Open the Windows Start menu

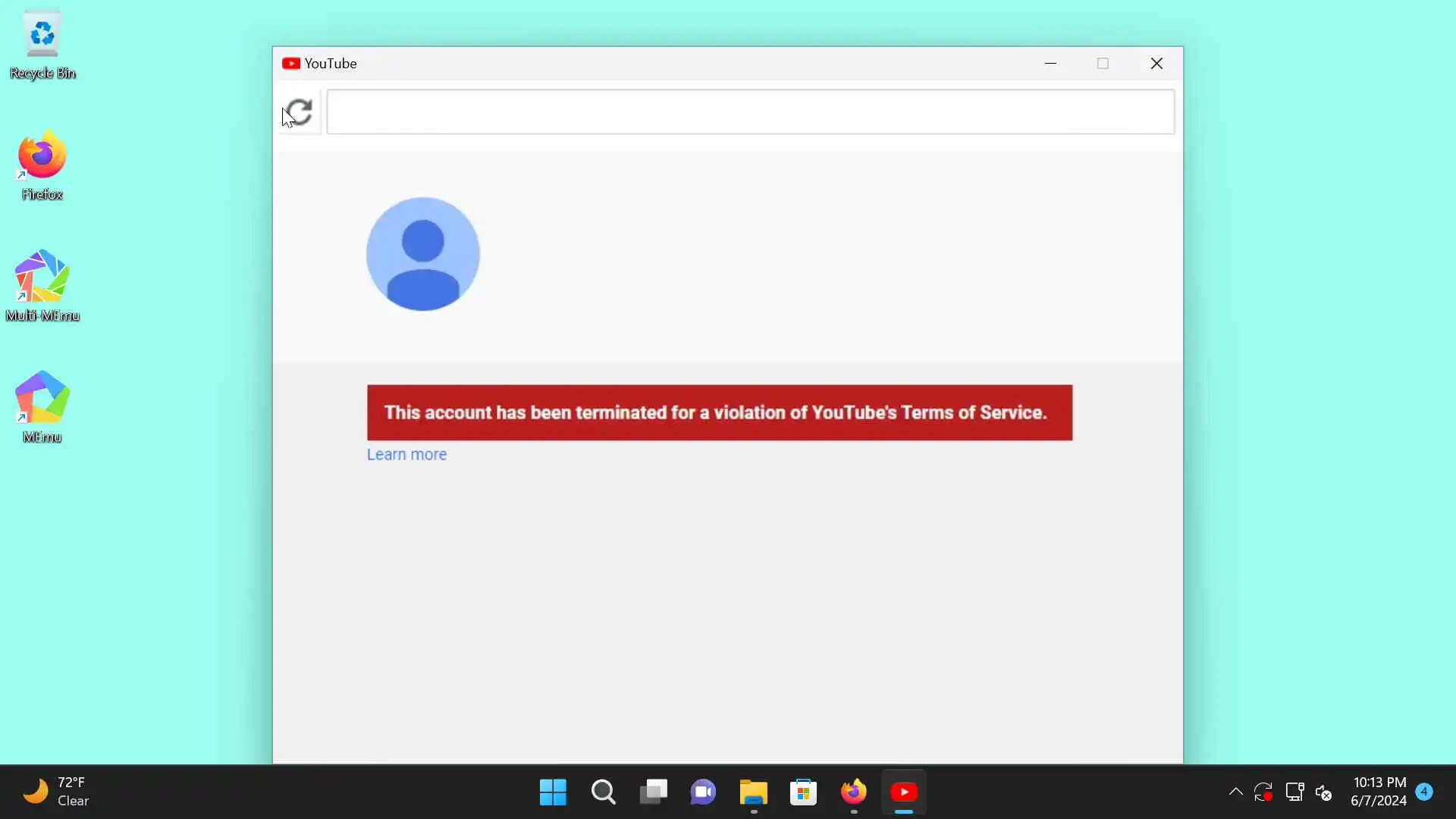(x=553, y=792)
